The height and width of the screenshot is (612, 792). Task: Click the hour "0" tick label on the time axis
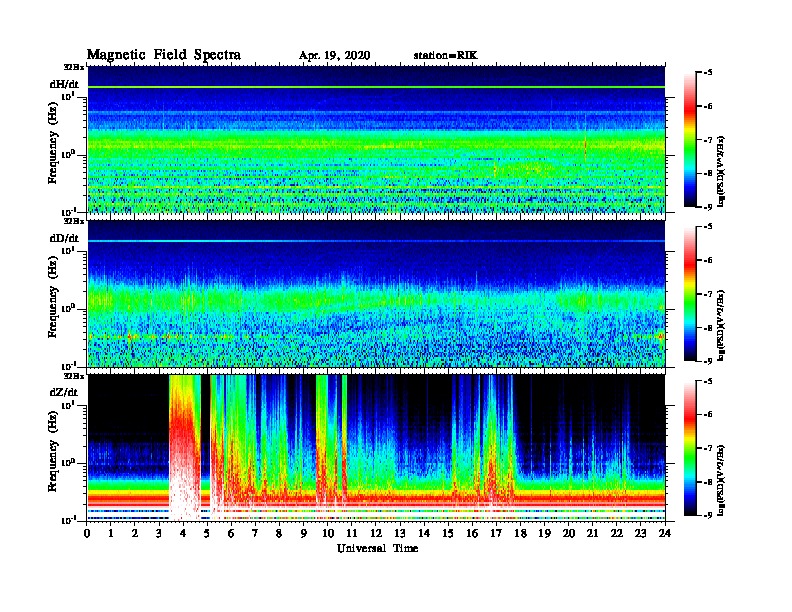[87, 533]
